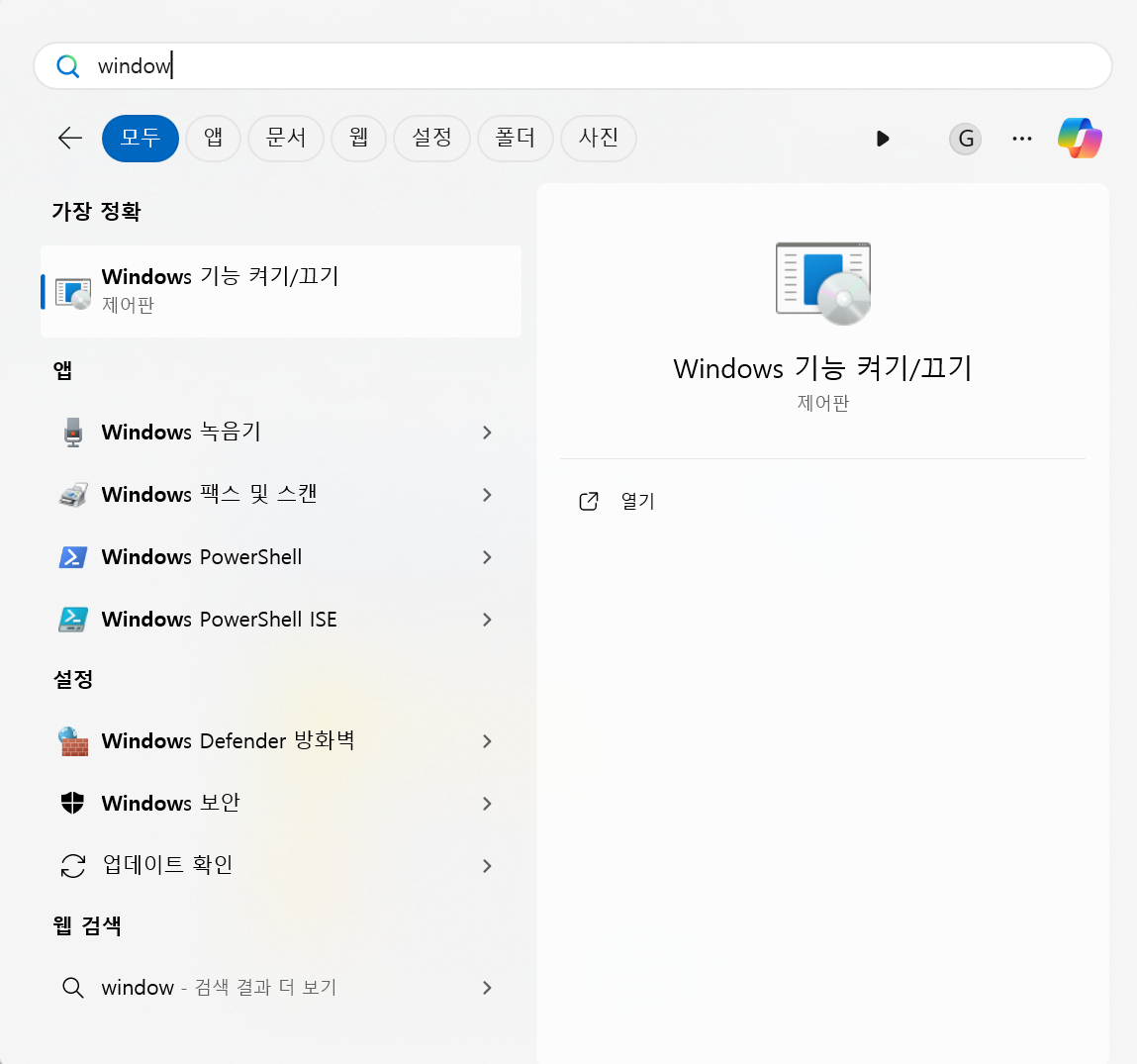The height and width of the screenshot is (1064, 1137).
Task: Open 'window - 검색 결과 더 보기' web result
Action: point(281,988)
